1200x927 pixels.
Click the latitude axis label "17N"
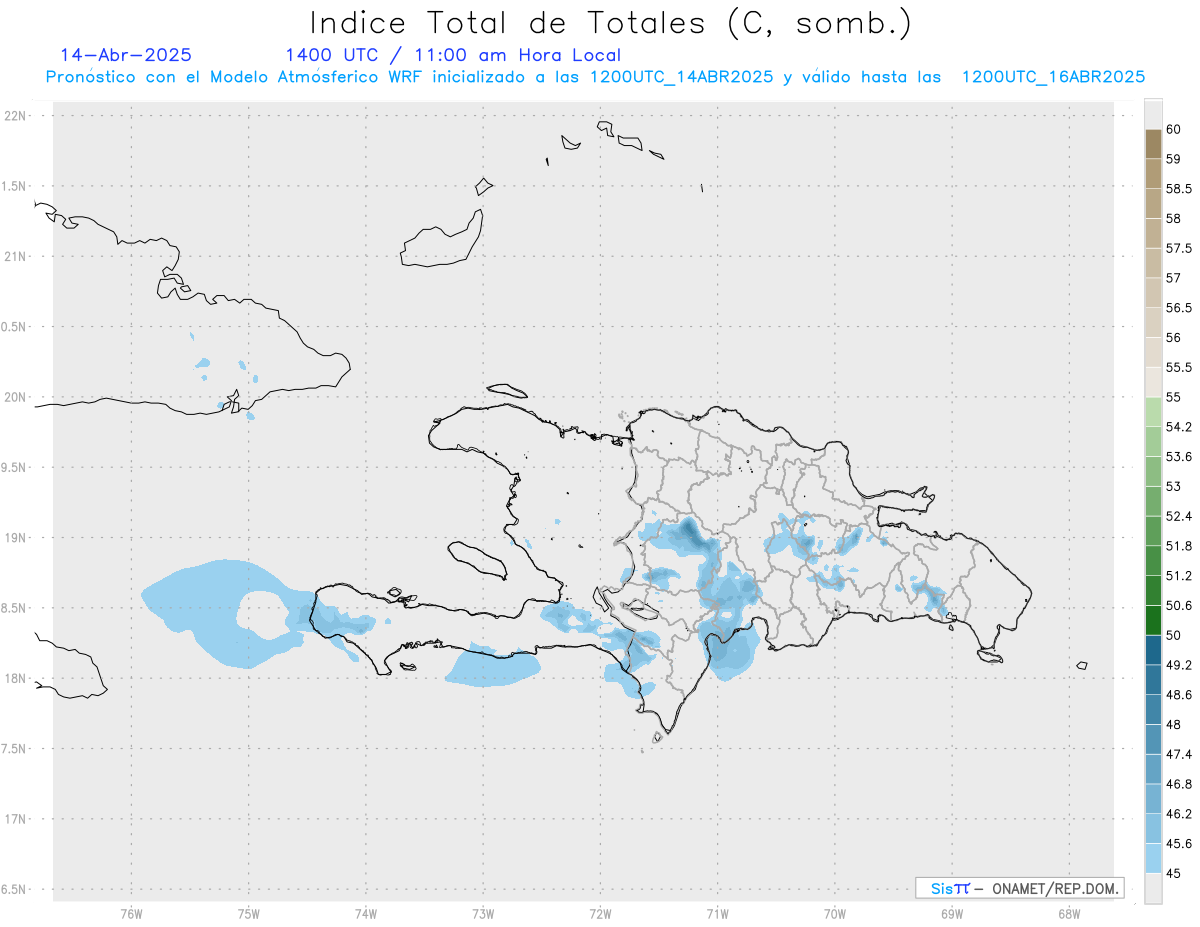click(x=16, y=819)
